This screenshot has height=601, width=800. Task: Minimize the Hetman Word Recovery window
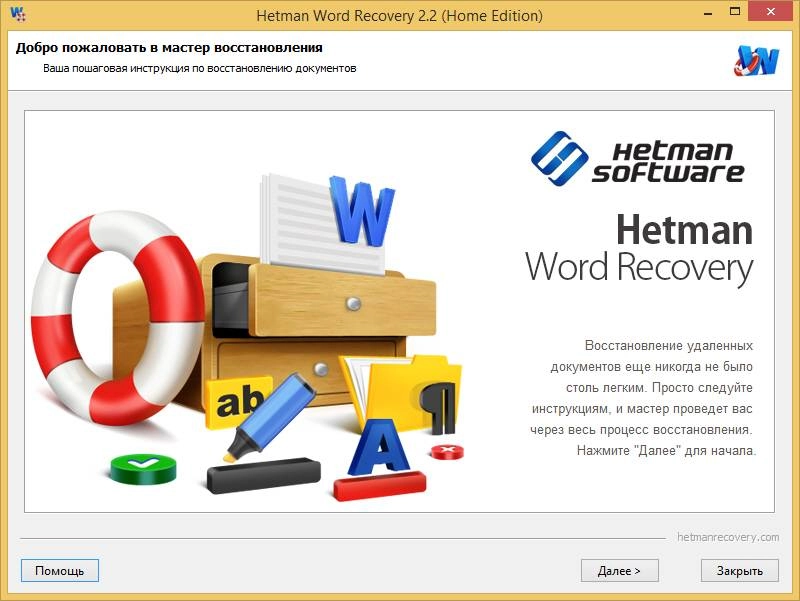point(708,12)
